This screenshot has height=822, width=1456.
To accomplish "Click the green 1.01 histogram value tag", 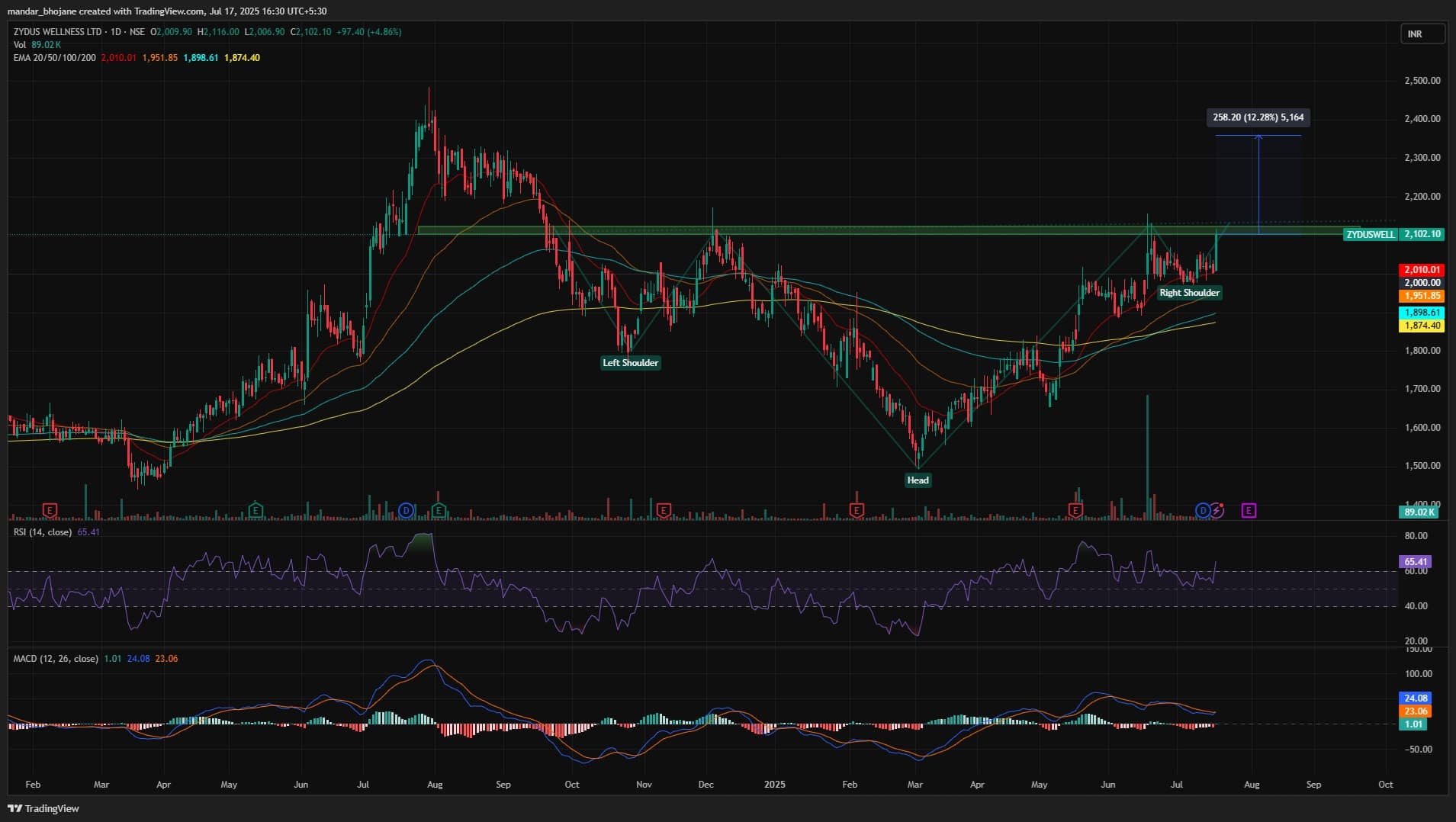I will 1414,724.
